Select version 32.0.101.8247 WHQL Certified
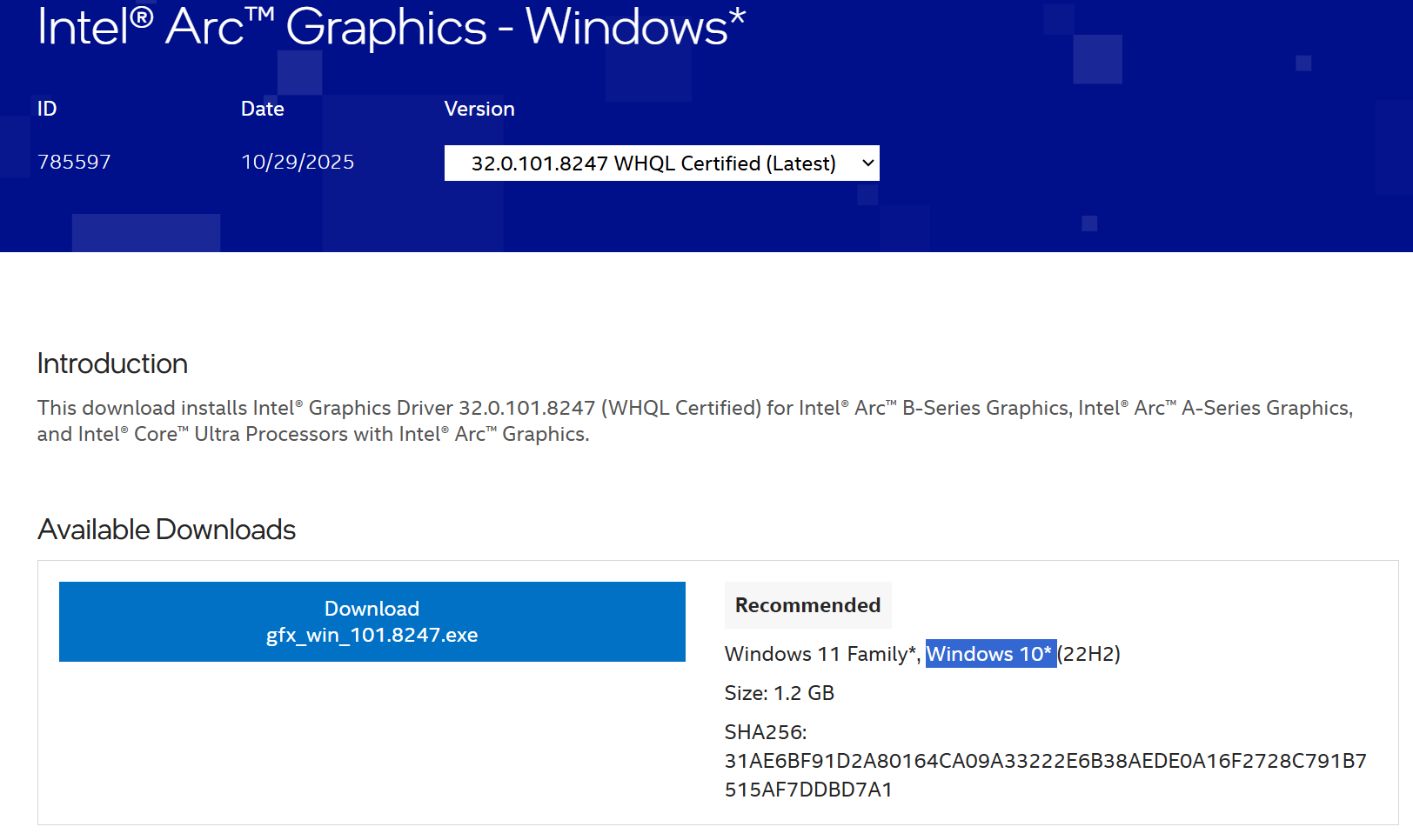This screenshot has width=1413, height=840. coord(653,163)
